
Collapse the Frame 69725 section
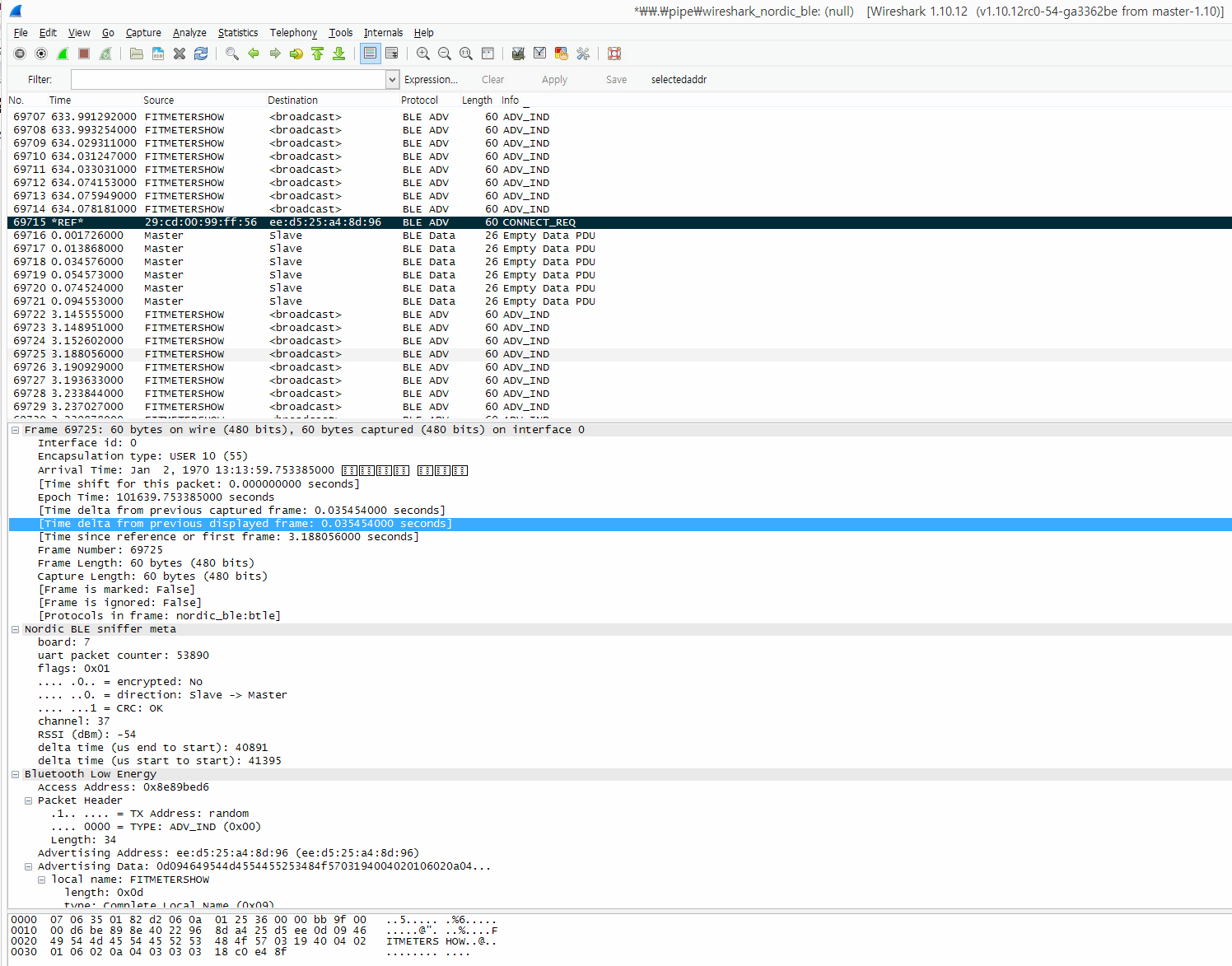15,430
